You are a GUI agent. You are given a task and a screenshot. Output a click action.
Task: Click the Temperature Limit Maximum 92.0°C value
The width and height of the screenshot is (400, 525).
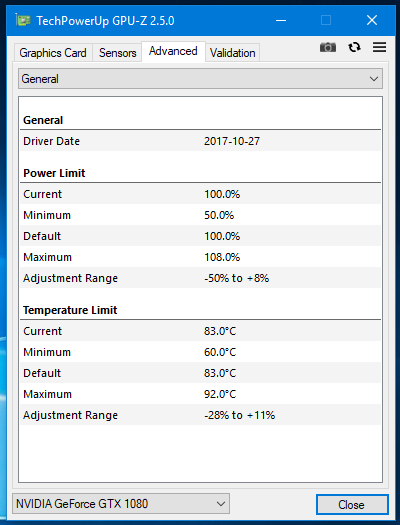(220, 394)
